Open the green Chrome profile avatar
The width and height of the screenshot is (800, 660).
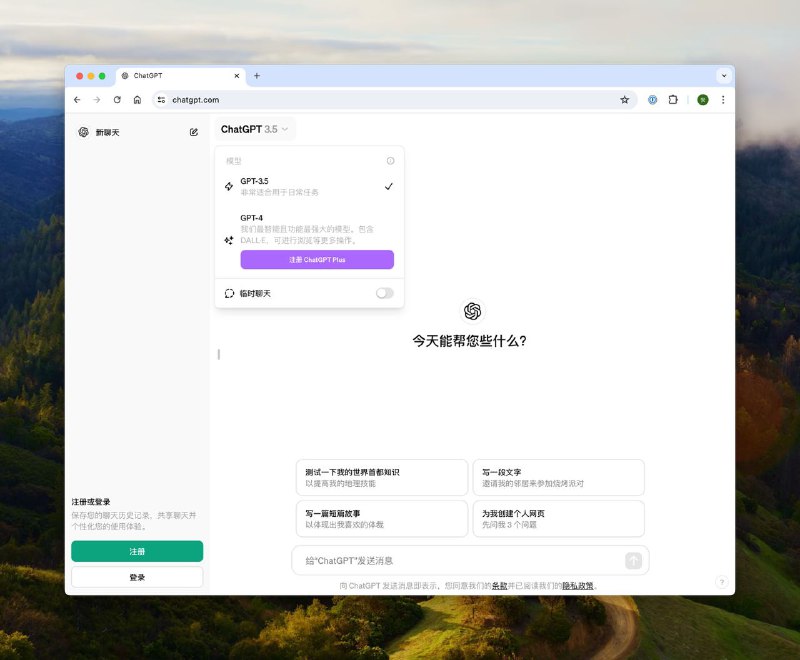click(703, 100)
